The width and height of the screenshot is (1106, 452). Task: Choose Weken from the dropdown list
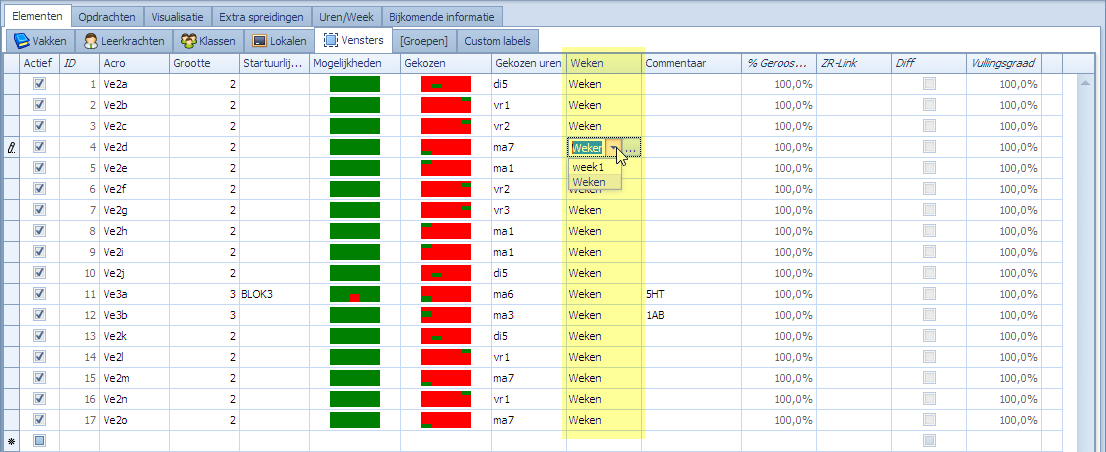point(595,182)
